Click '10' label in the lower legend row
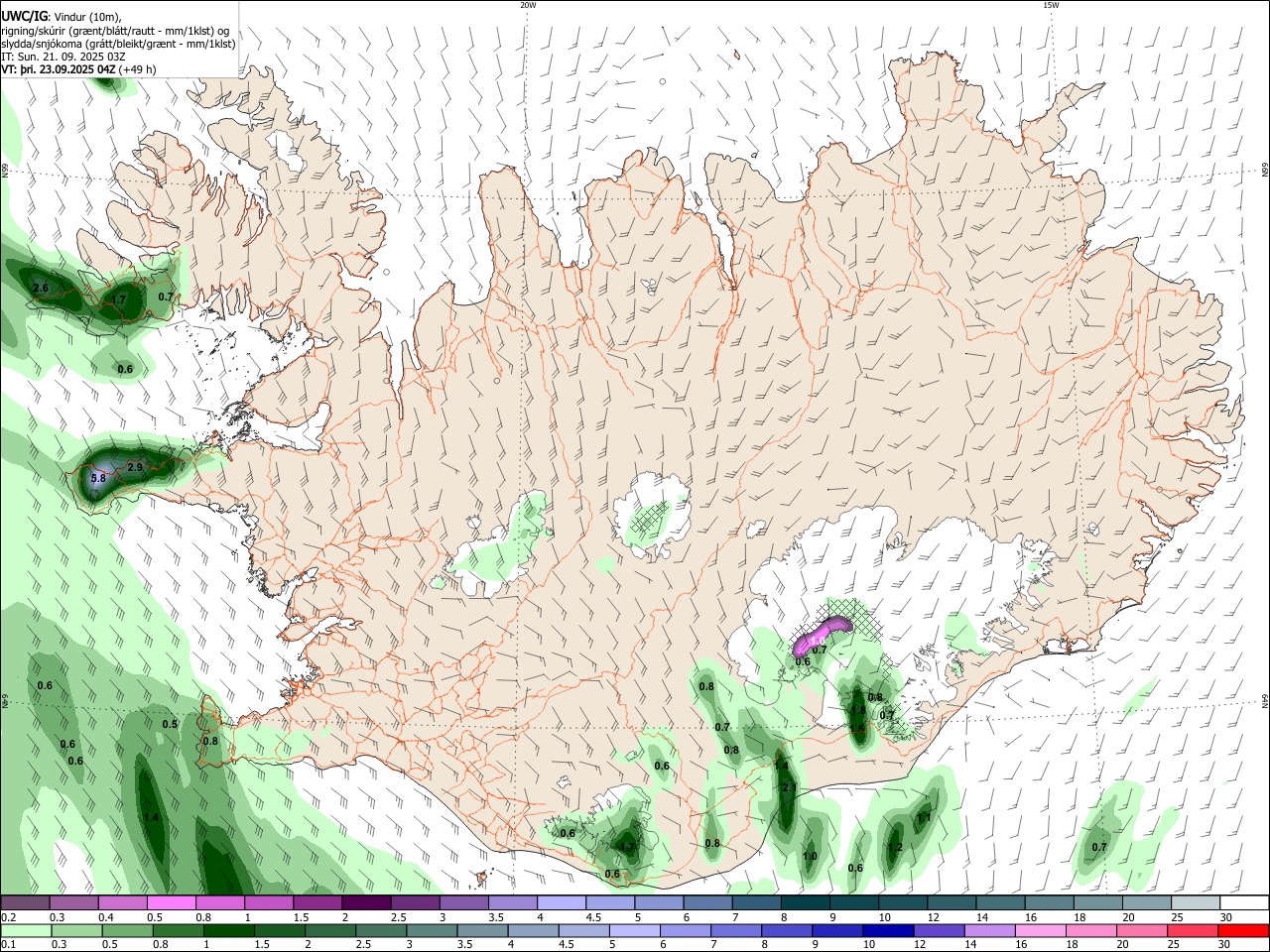Screen dimensions: 1270x952 (x=869, y=945)
